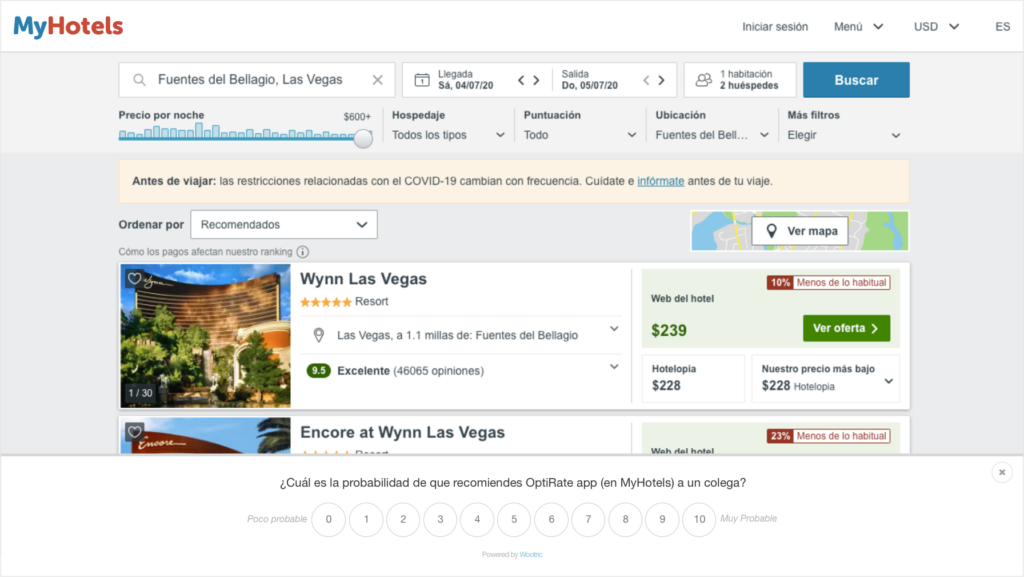Viewport: 1024px width, 577px height.
Task: Click the destination search input field
Action: click(257, 80)
